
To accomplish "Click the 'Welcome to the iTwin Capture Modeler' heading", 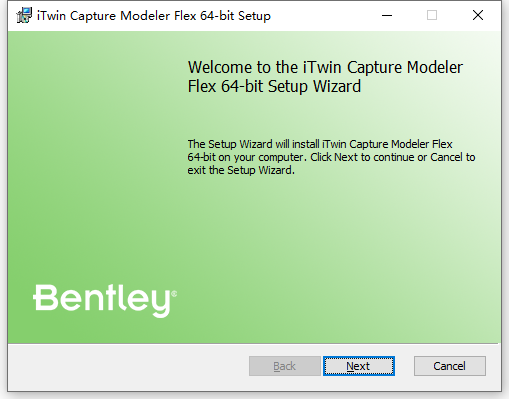I will pyautogui.click(x=325, y=77).
